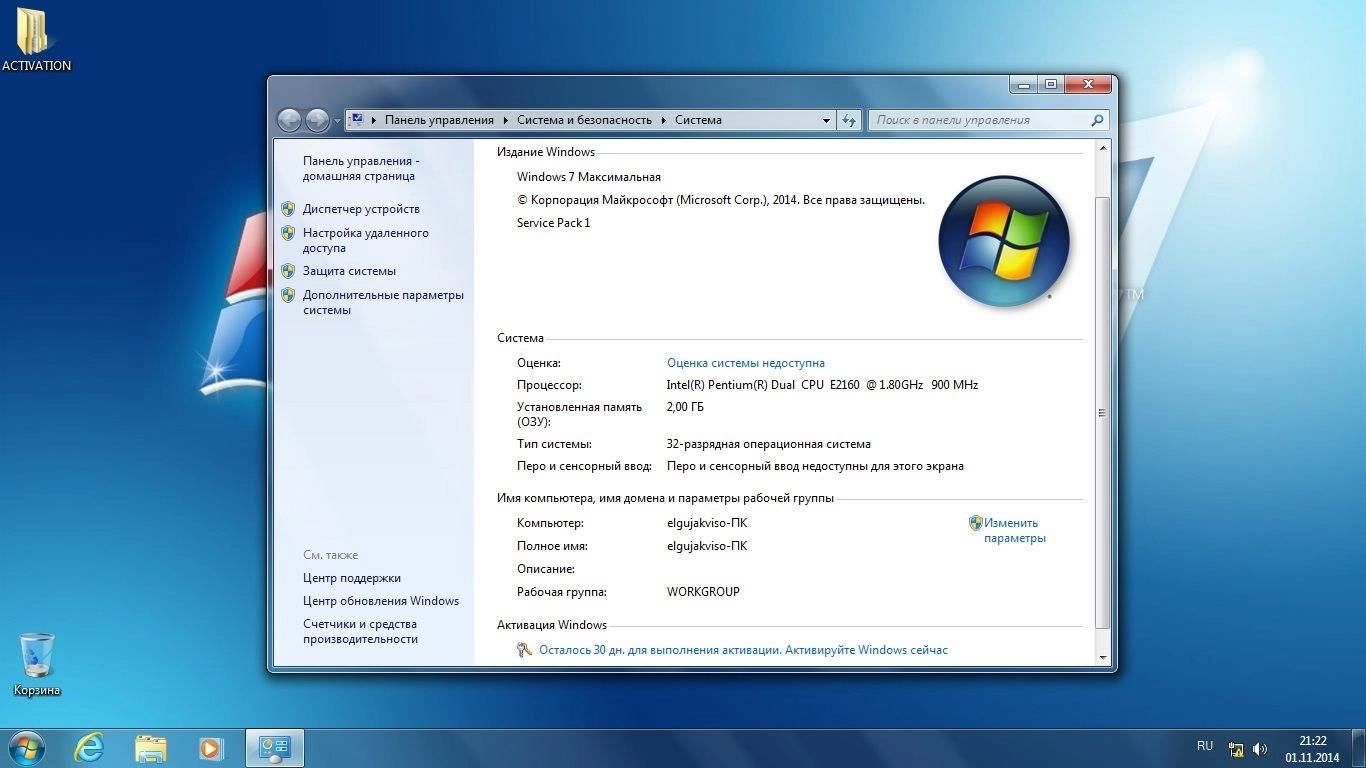Click Оценка системы недоступна link
The height and width of the screenshot is (768, 1366).
746,363
